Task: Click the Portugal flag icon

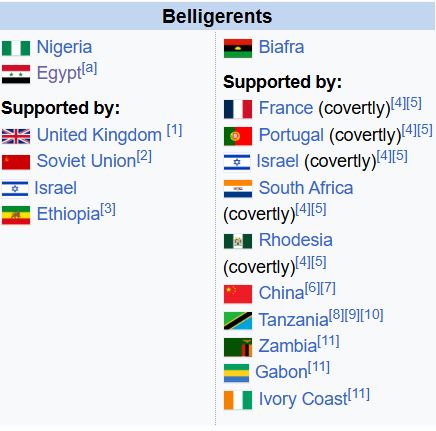Action: click(238, 136)
